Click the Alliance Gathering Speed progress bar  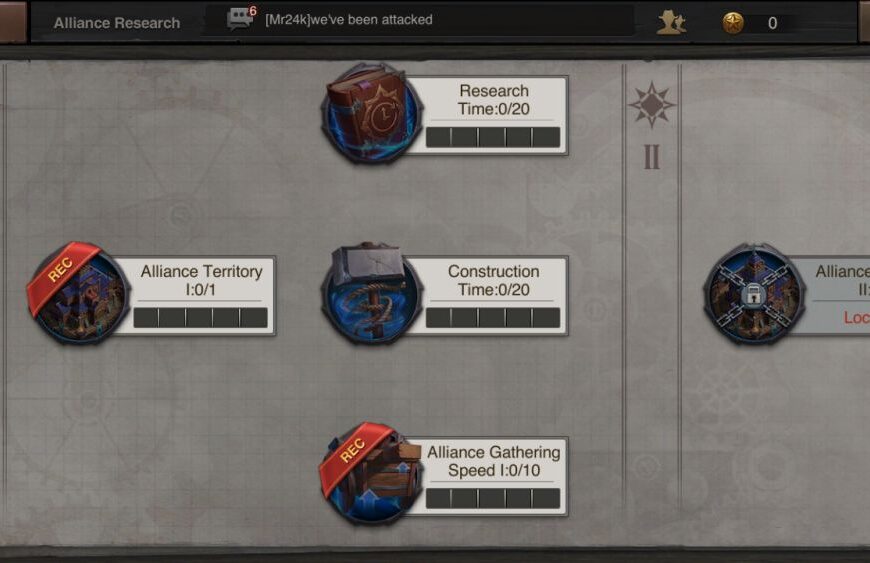(493, 498)
